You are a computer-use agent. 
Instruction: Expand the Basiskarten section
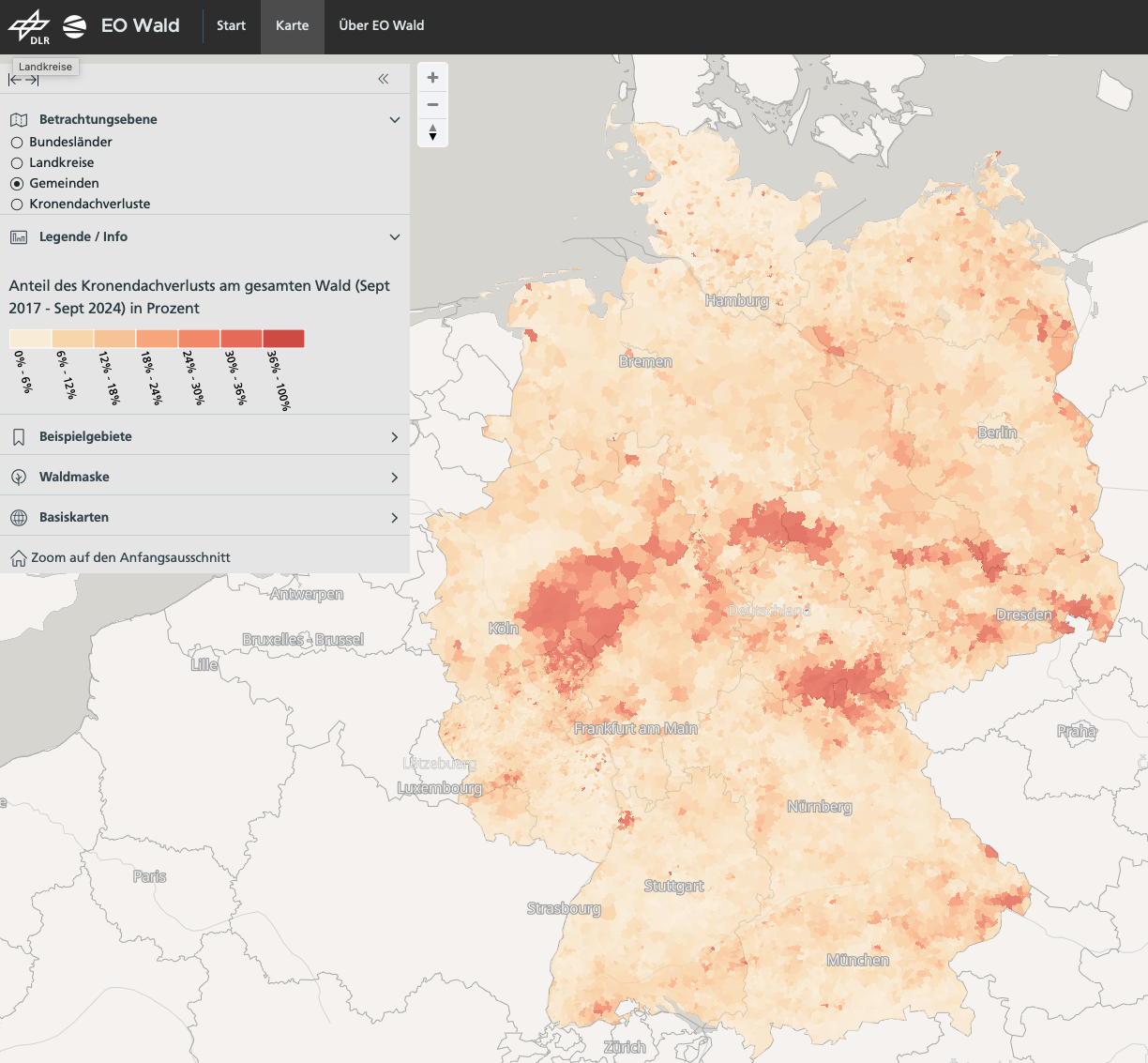click(395, 518)
